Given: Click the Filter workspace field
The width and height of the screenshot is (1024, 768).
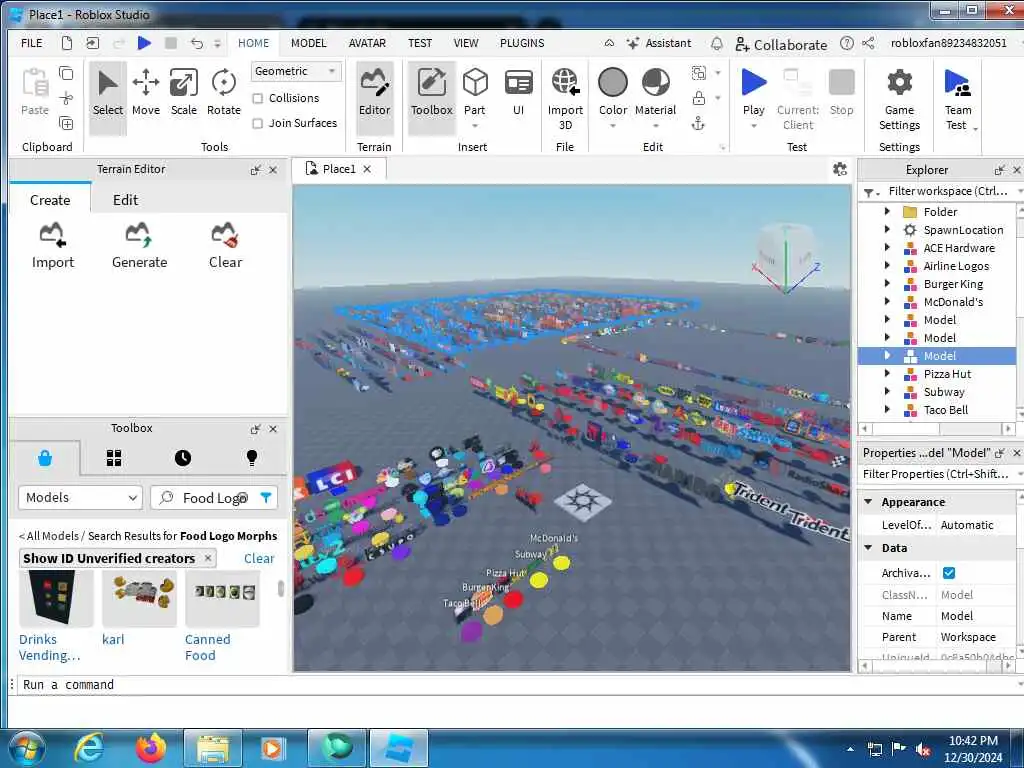Looking at the screenshot, I should 947,191.
